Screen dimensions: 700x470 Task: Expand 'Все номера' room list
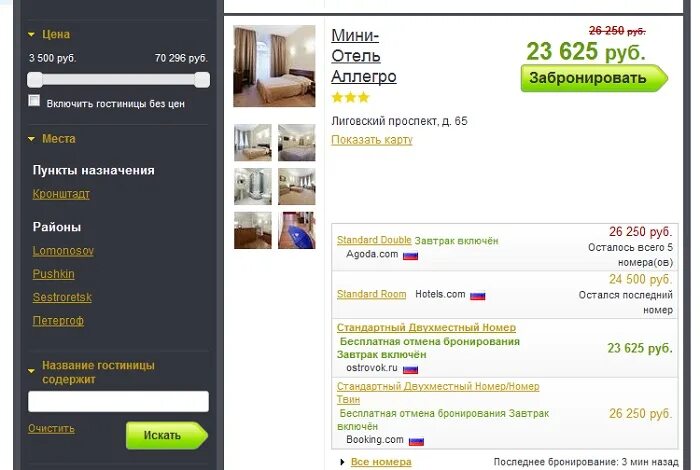(x=381, y=462)
